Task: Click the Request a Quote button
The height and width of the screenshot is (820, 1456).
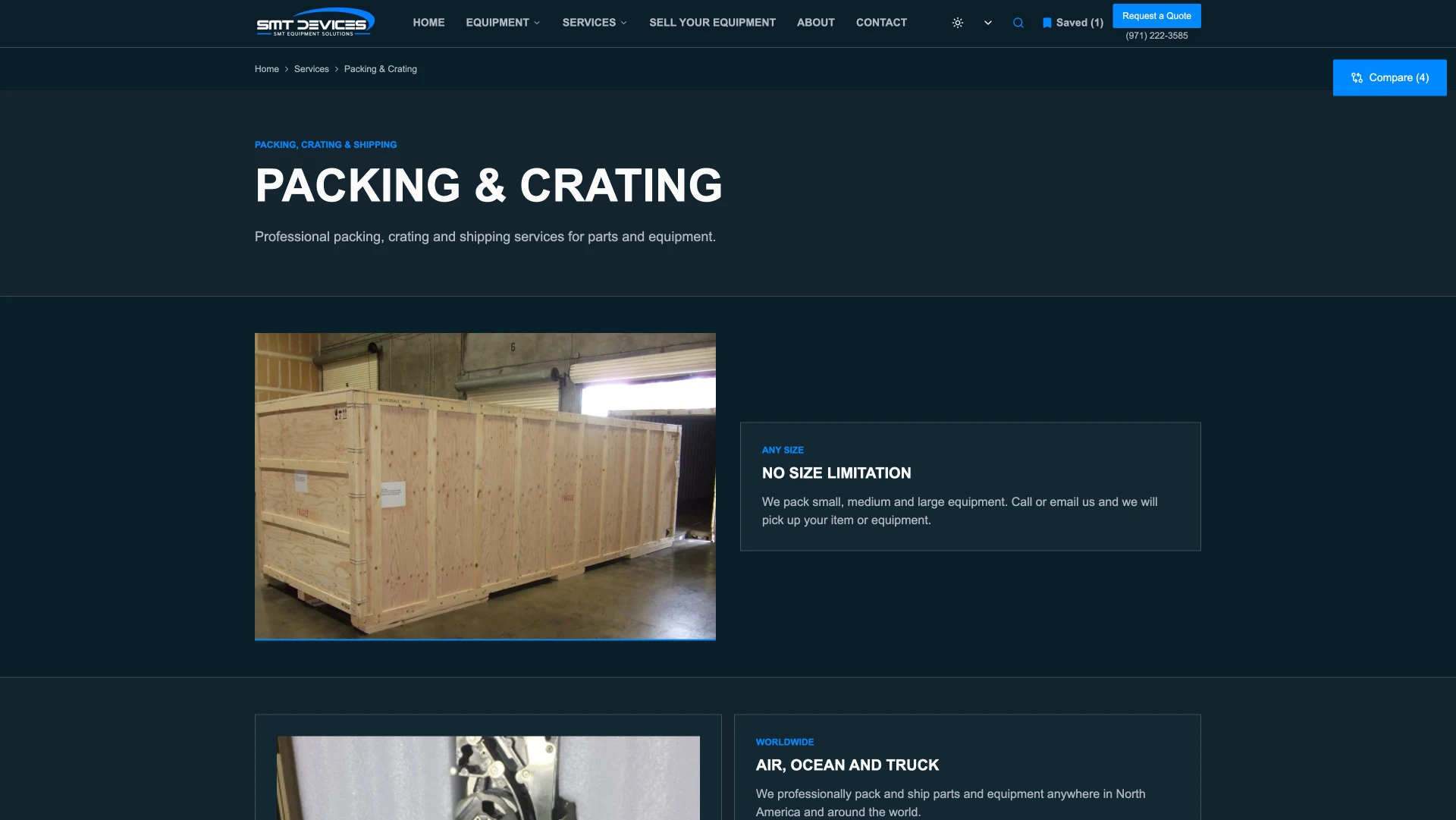Action: pos(1156,16)
